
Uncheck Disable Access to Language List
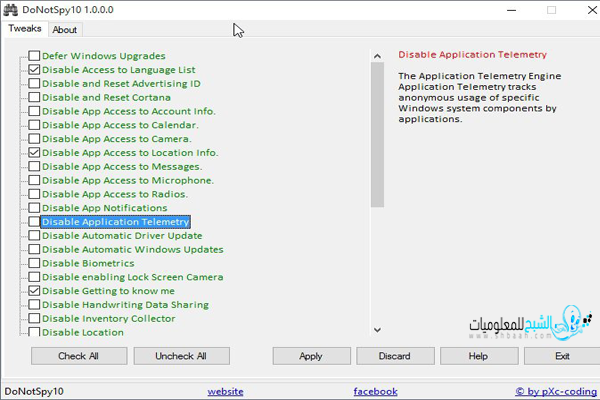click(34, 70)
